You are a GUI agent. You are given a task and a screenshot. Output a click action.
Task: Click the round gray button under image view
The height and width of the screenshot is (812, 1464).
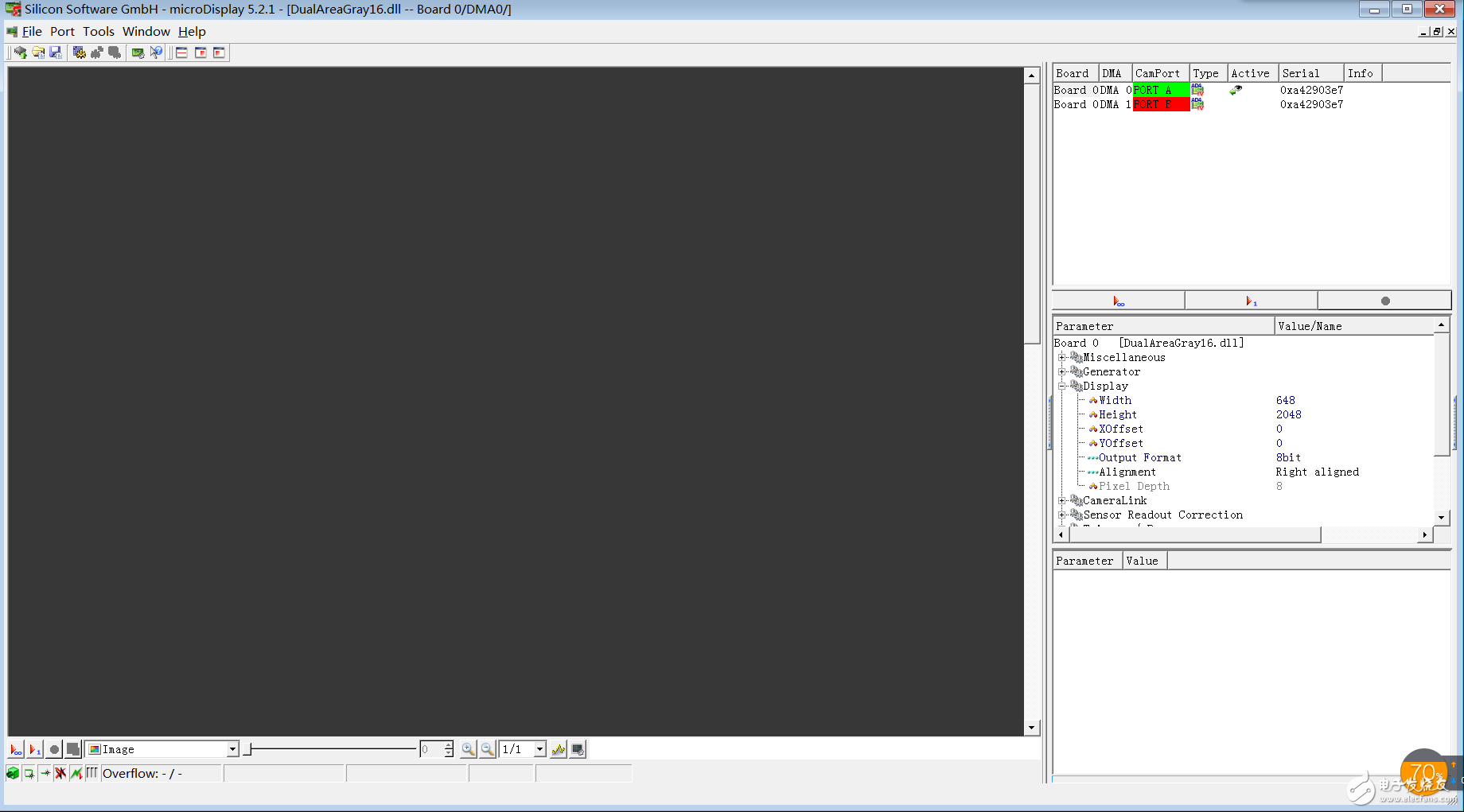coord(54,749)
